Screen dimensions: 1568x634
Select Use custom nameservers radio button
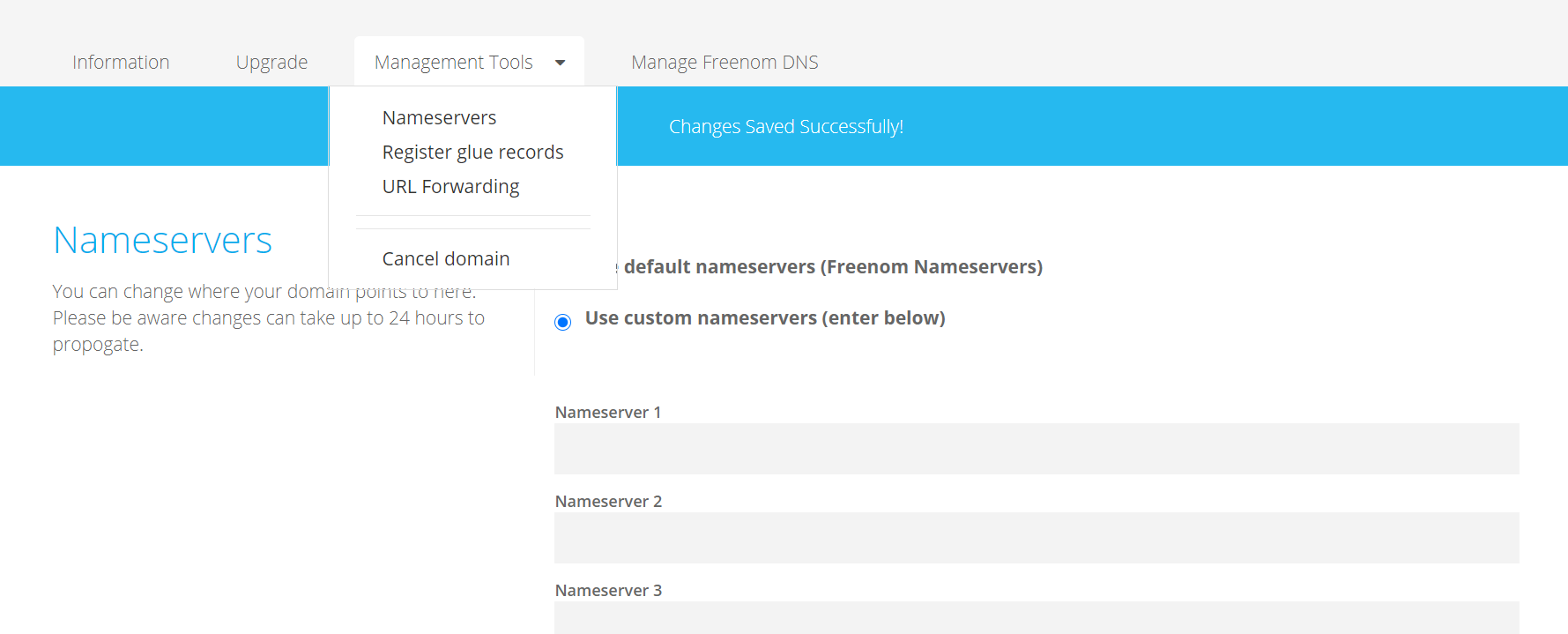[562, 322]
